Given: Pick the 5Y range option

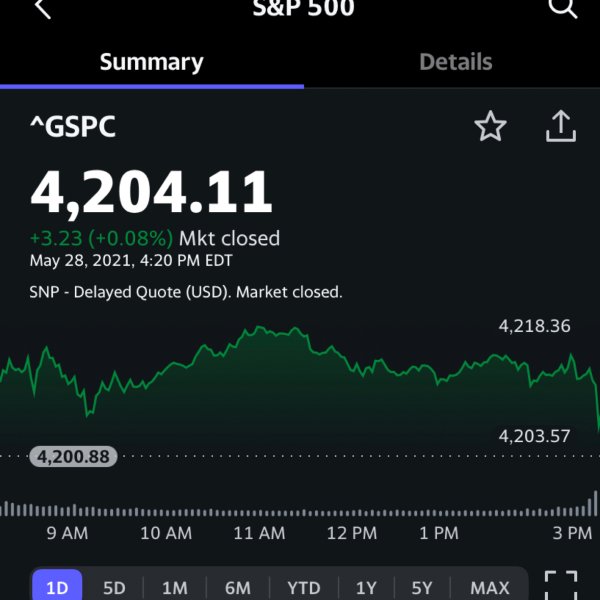Looking at the screenshot, I should (x=422, y=587).
